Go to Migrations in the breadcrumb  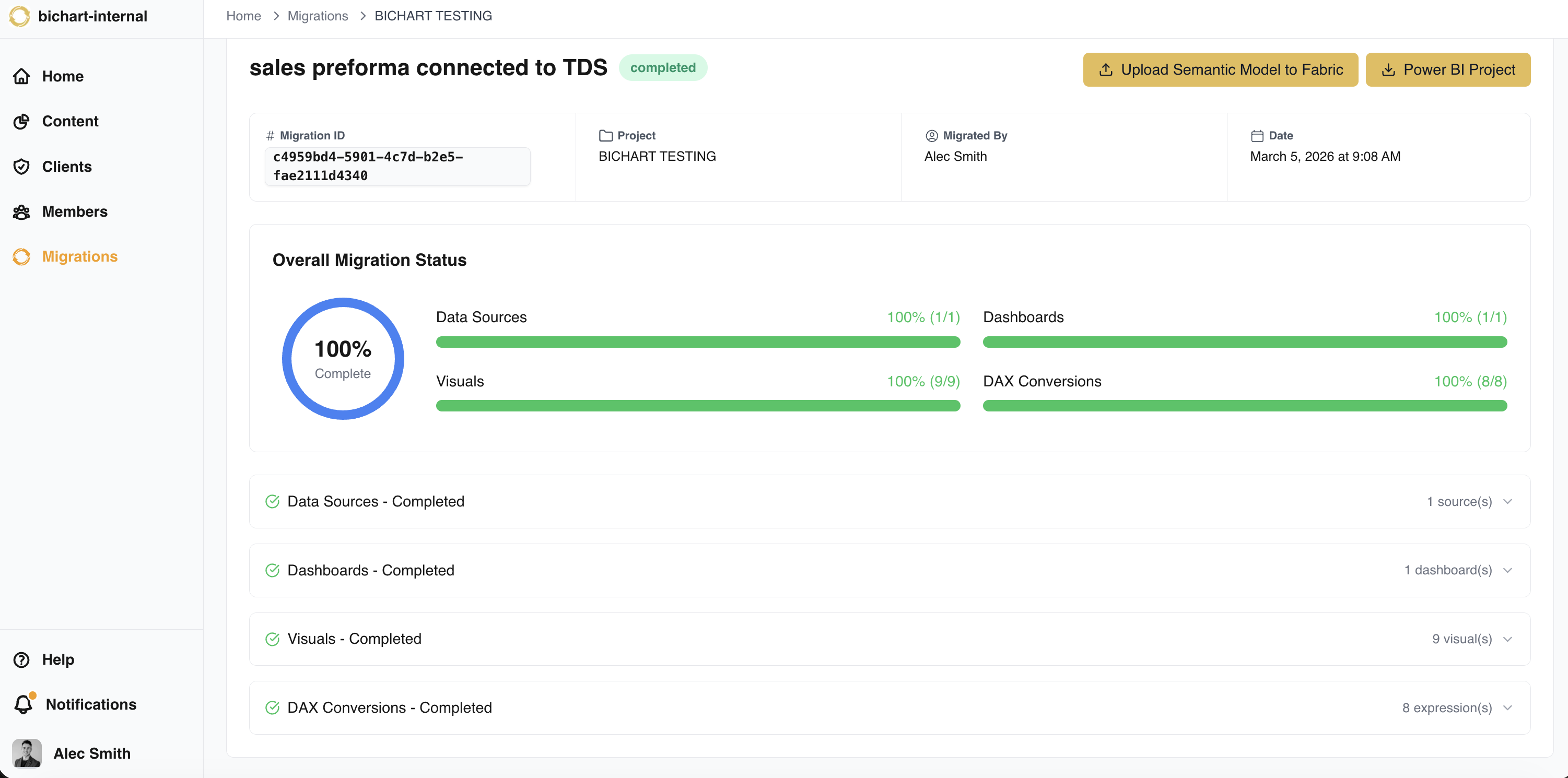coord(317,16)
